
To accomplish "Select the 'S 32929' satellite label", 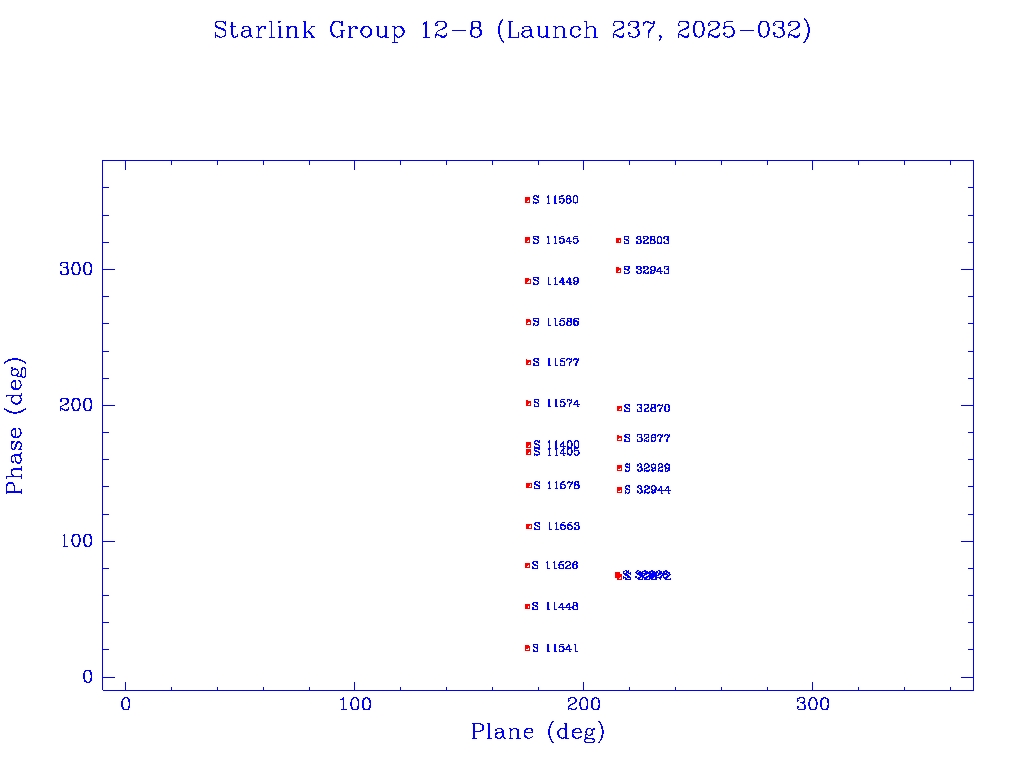I will 647,468.
